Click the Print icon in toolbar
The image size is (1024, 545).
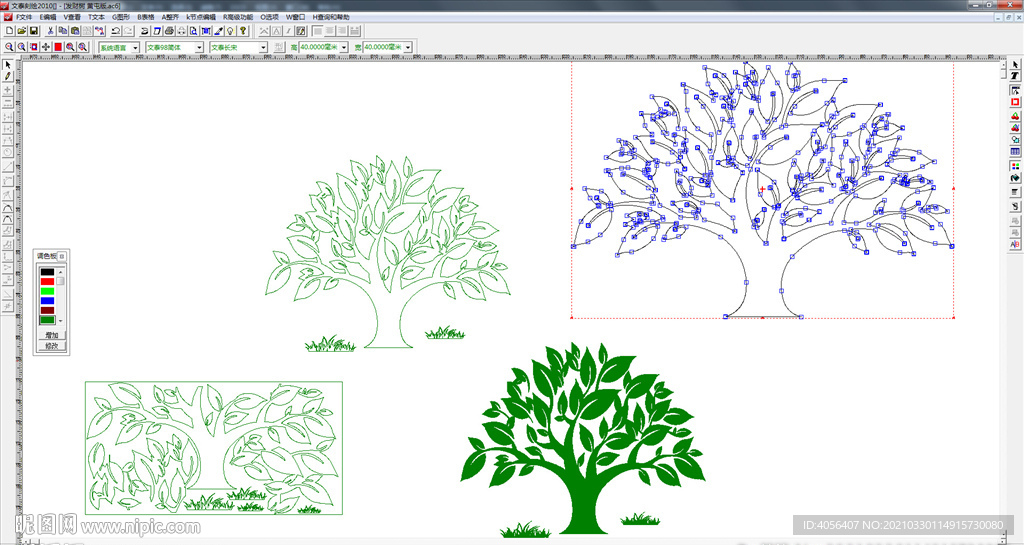tap(169, 31)
